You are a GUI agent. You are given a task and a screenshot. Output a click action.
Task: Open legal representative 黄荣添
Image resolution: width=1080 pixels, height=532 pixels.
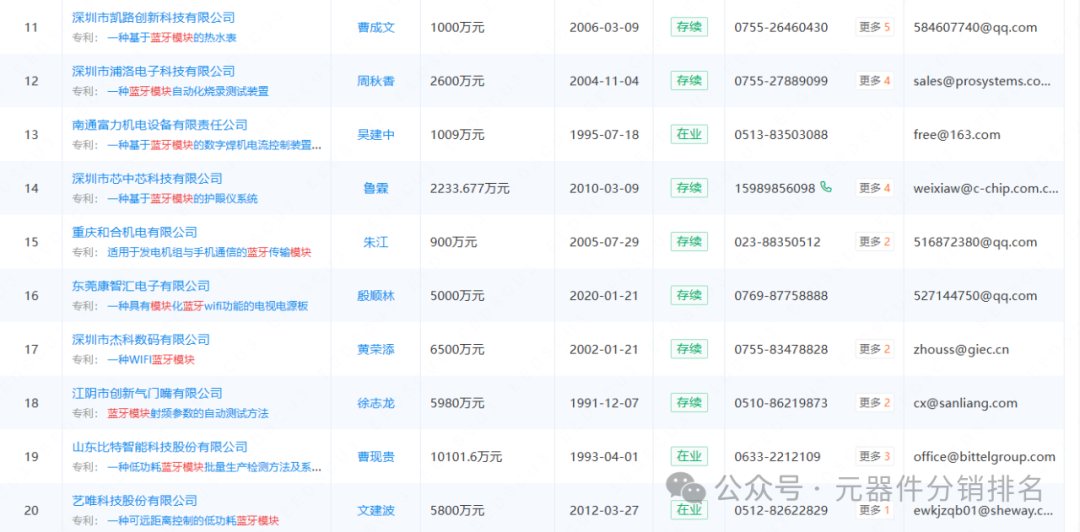(376, 350)
